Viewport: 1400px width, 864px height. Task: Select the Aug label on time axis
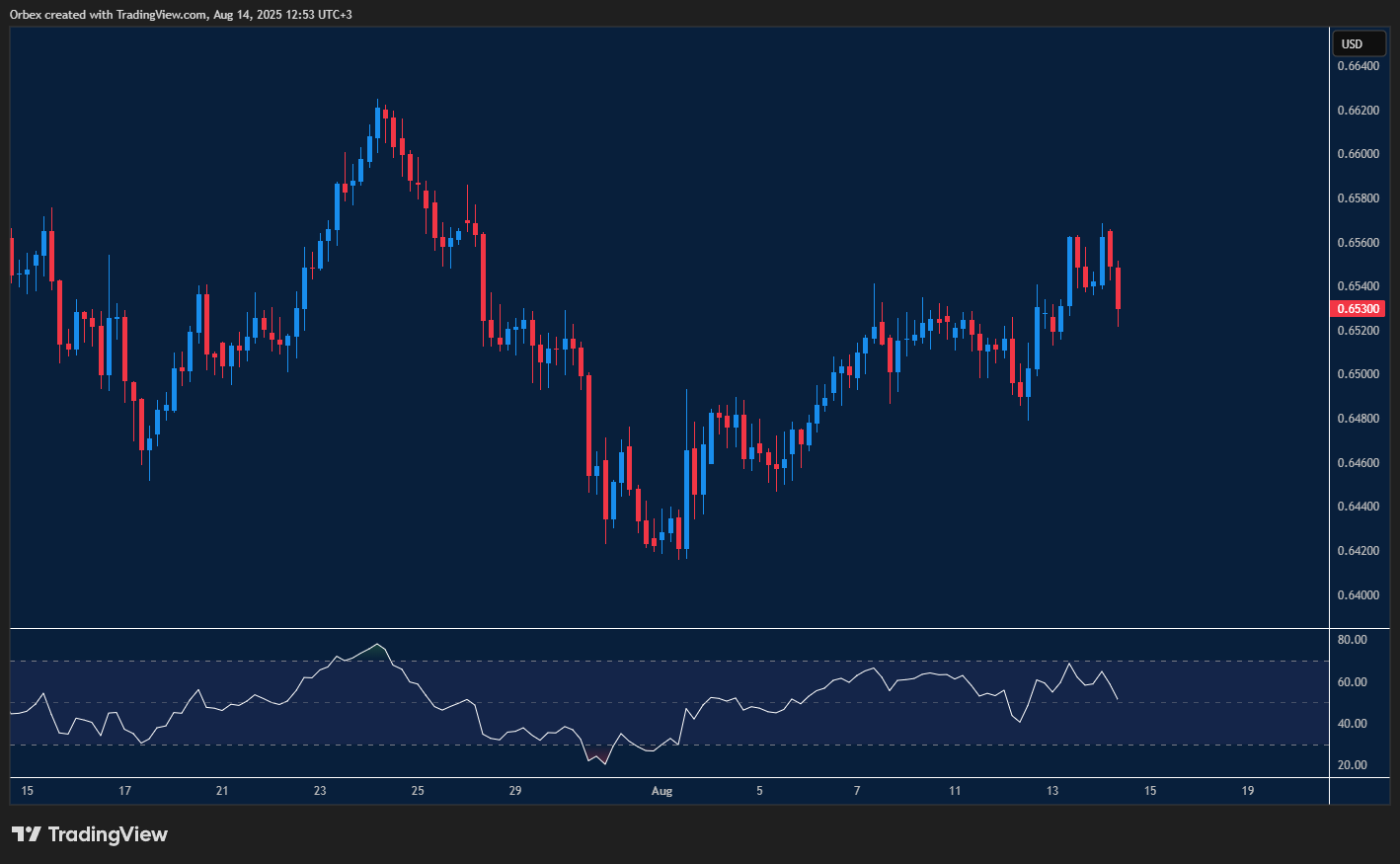[x=661, y=791]
